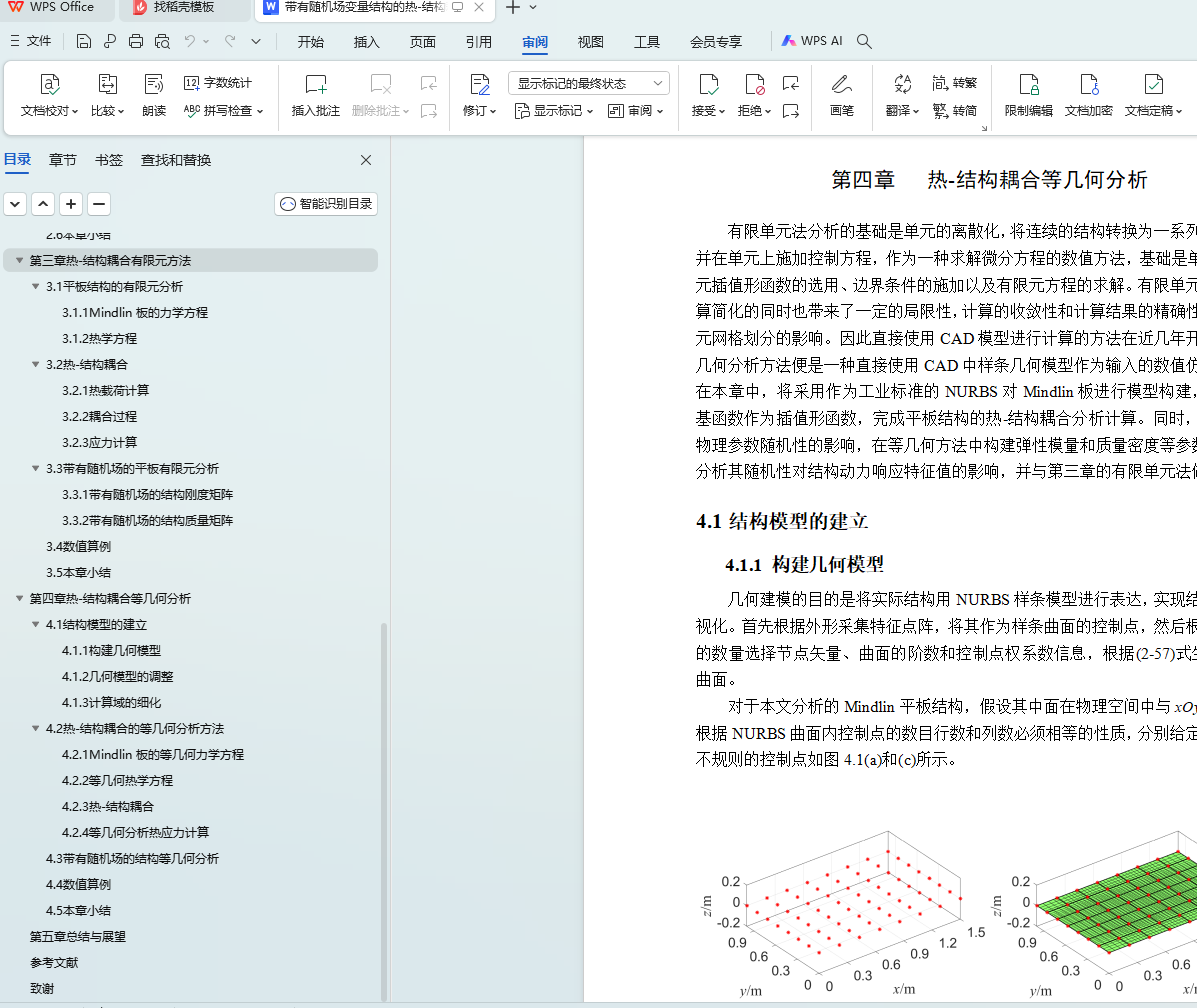
Task: Click the print preview icon
Action: click(x=162, y=41)
